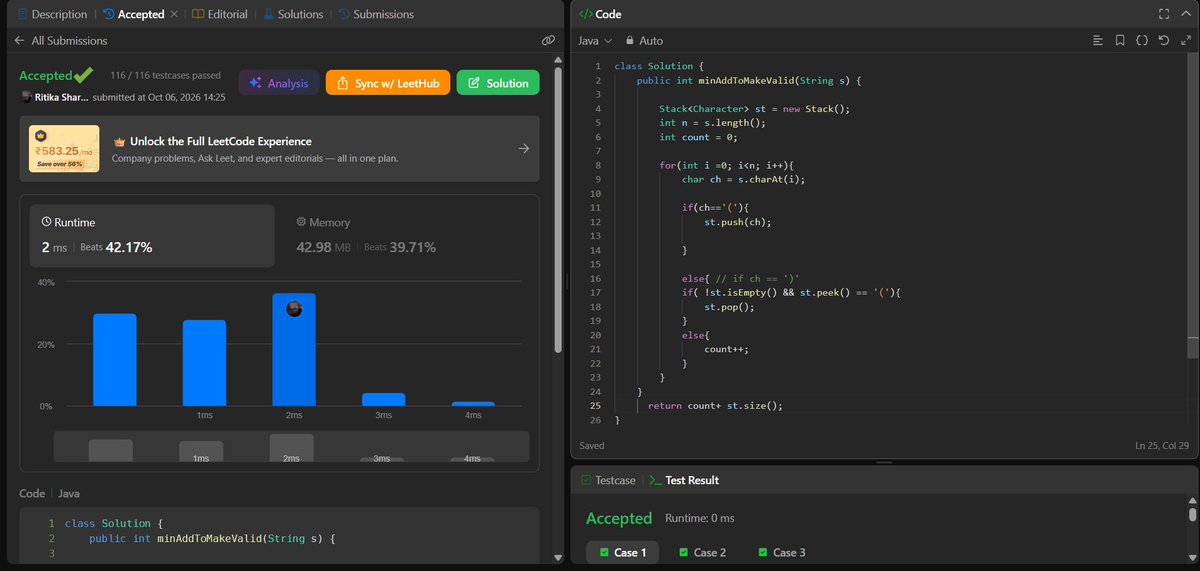
Task: Switch to the Editorial tab
Action: click(x=219, y=14)
